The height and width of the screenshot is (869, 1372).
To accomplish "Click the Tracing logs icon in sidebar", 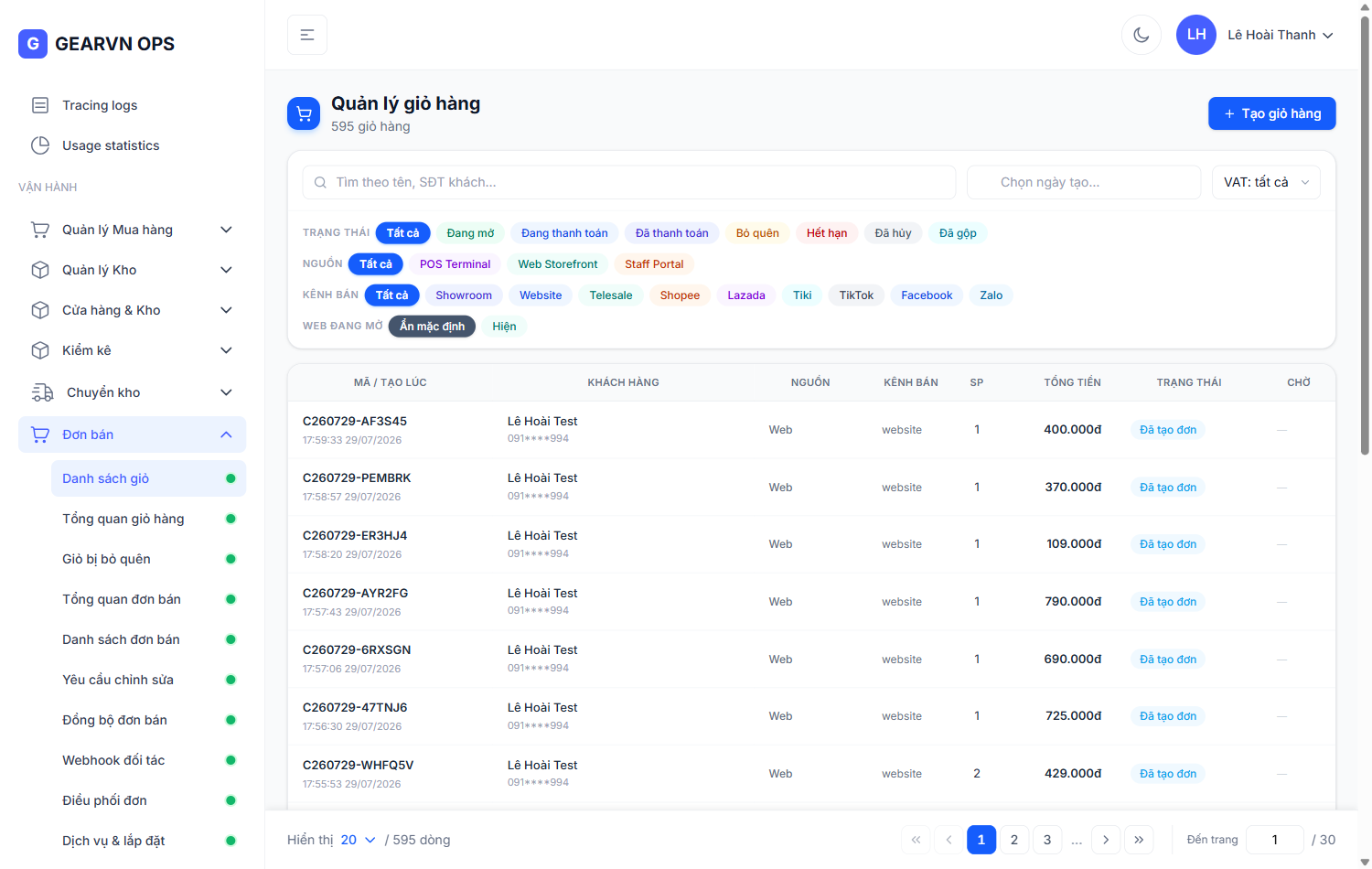I will pos(40,105).
